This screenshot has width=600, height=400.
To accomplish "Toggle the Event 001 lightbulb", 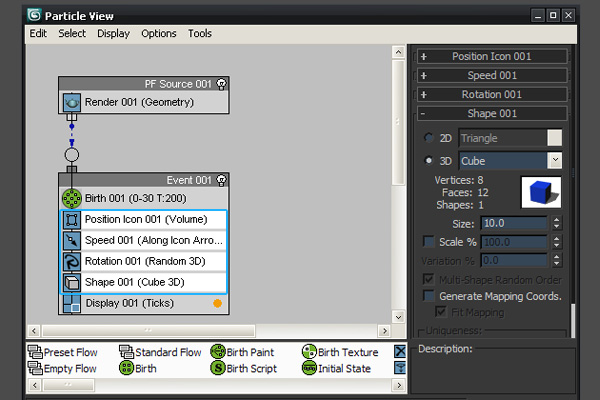I will (x=220, y=180).
